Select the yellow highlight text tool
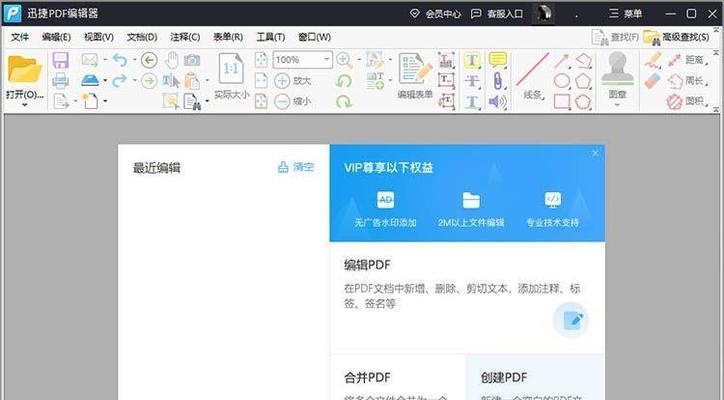Screen dimensions: 724x400 (x=472, y=60)
